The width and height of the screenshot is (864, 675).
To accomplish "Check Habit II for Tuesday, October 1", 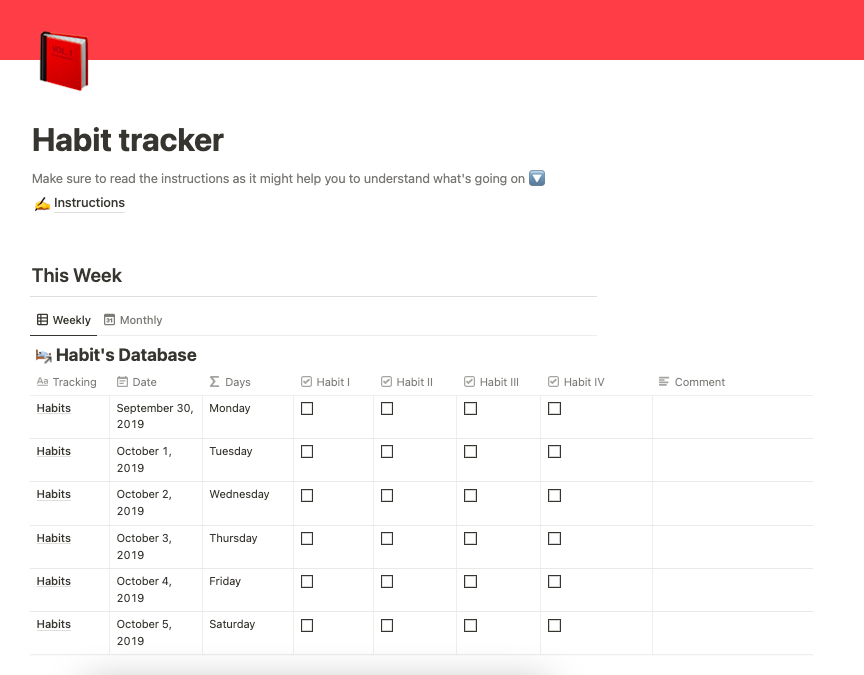I will (386, 451).
